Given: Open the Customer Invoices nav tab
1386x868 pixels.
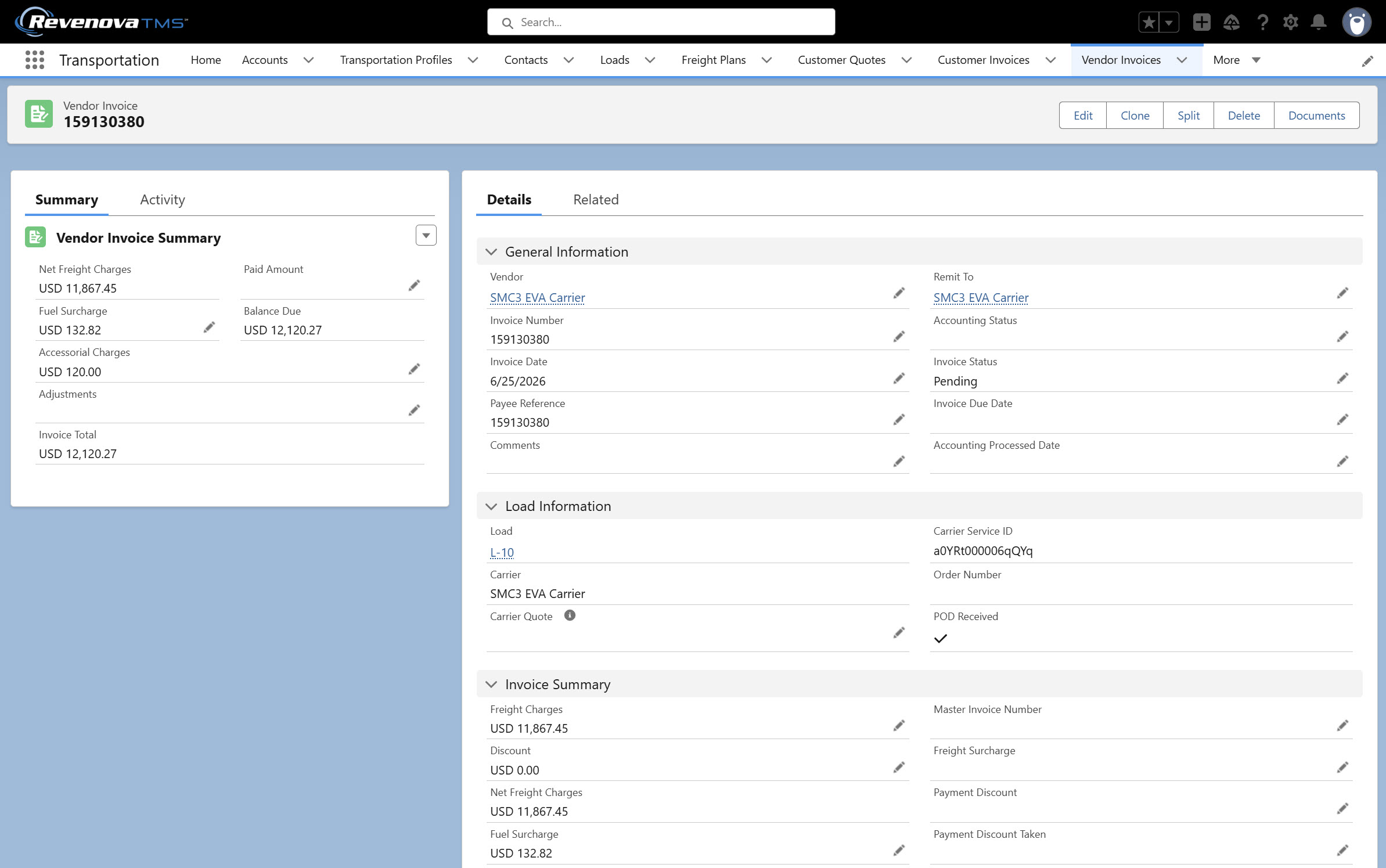Looking at the screenshot, I should pyautogui.click(x=983, y=60).
